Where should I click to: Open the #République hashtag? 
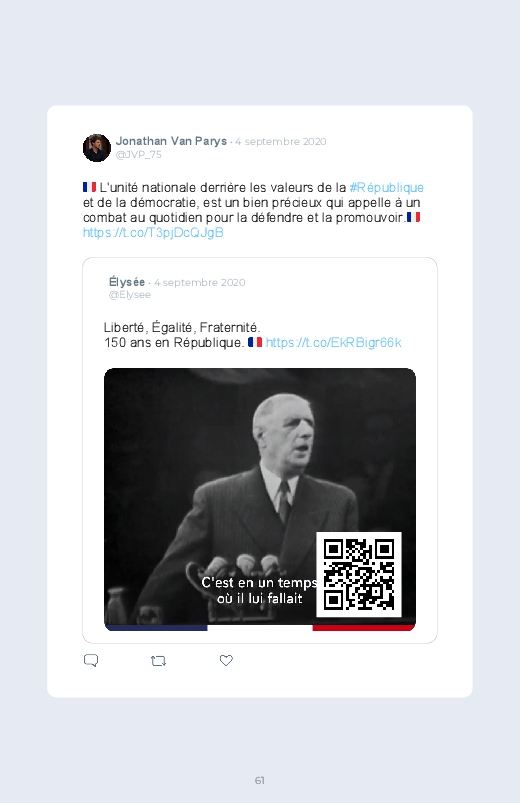point(387,187)
